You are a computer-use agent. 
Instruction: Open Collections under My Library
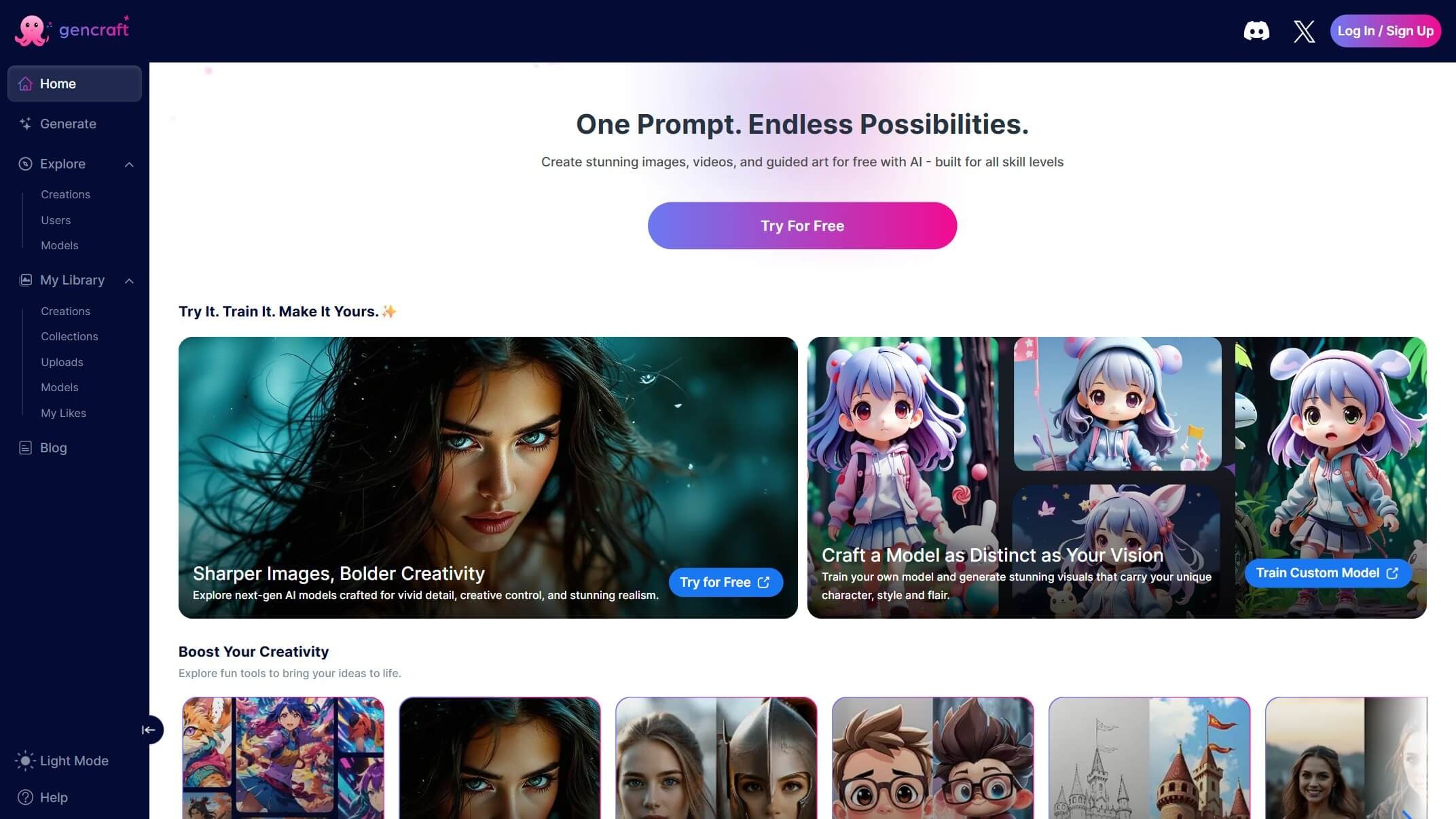point(69,336)
